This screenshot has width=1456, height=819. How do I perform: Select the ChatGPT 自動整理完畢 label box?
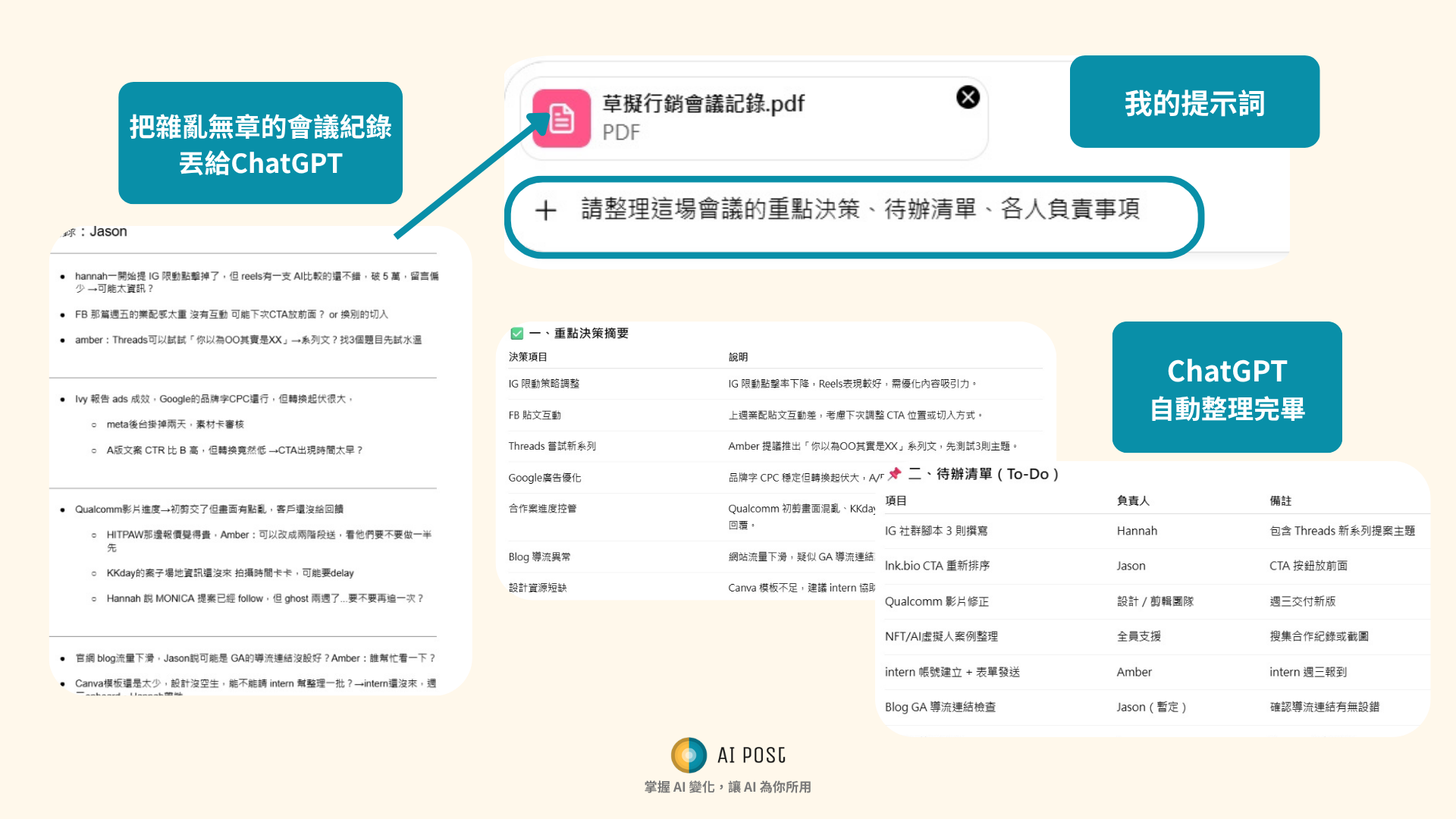(x=1226, y=388)
